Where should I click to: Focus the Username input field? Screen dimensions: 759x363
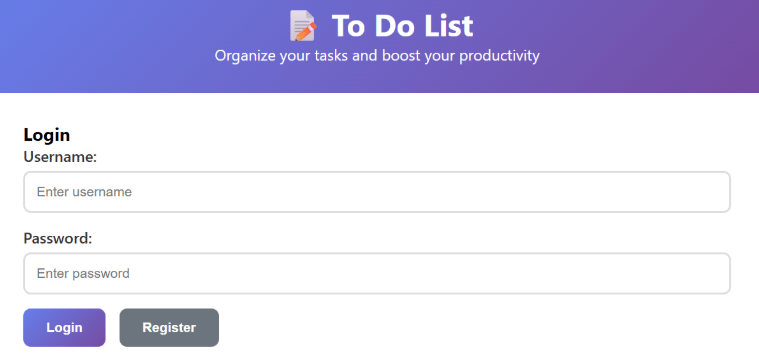coord(377,192)
